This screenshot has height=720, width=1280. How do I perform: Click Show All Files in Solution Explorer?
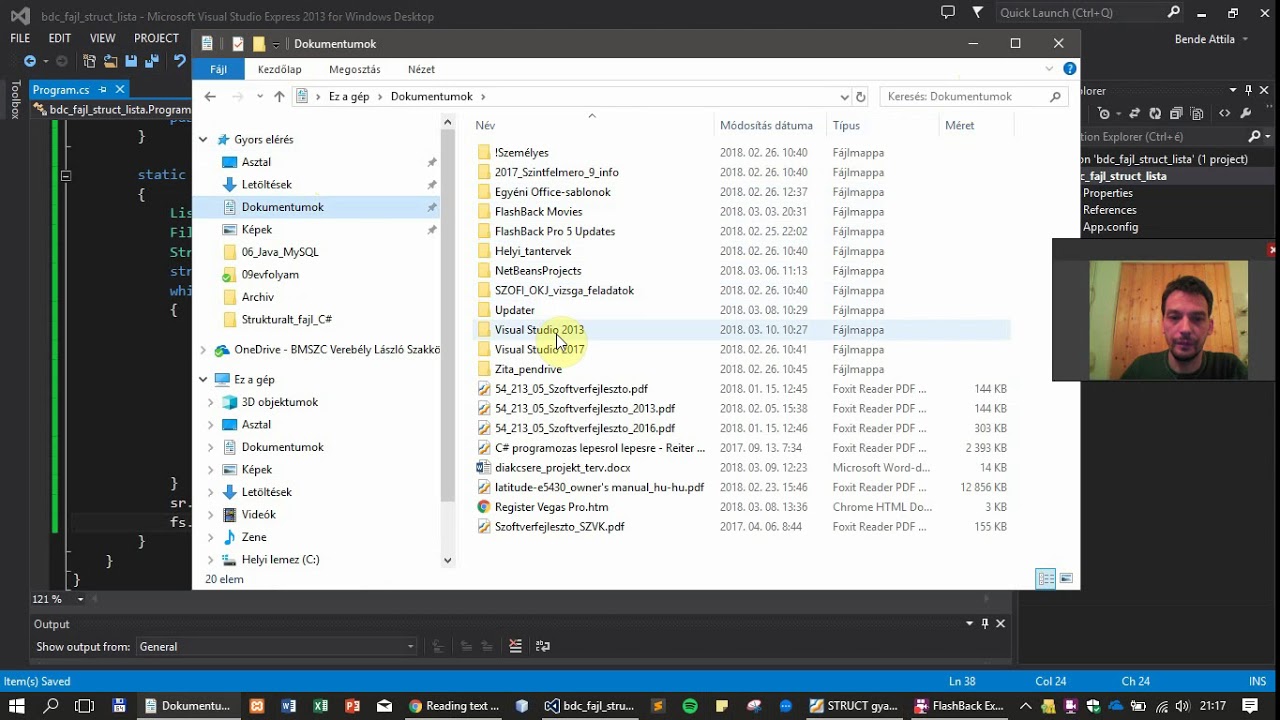tap(1198, 114)
